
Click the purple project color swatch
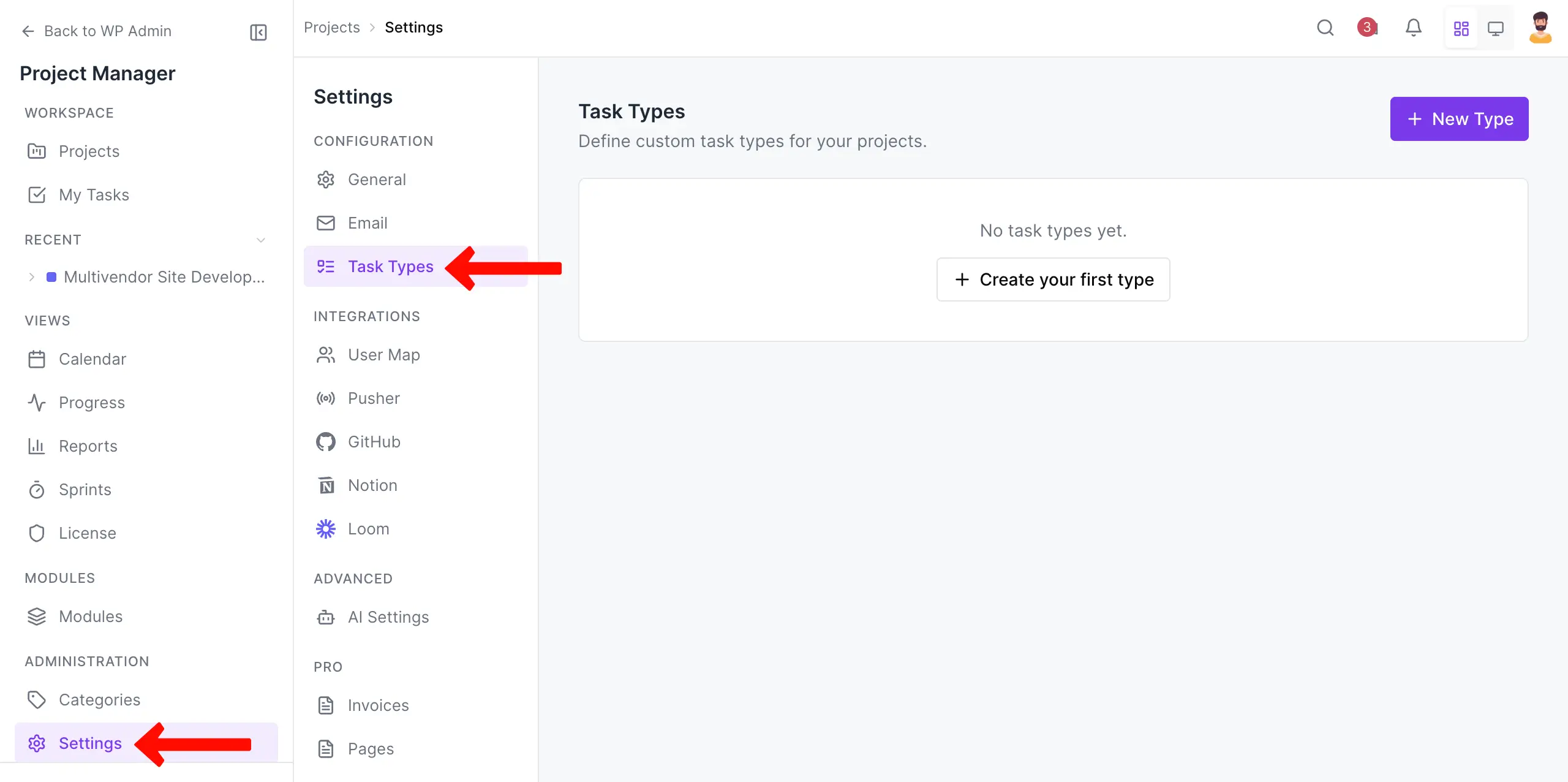pyautogui.click(x=52, y=276)
